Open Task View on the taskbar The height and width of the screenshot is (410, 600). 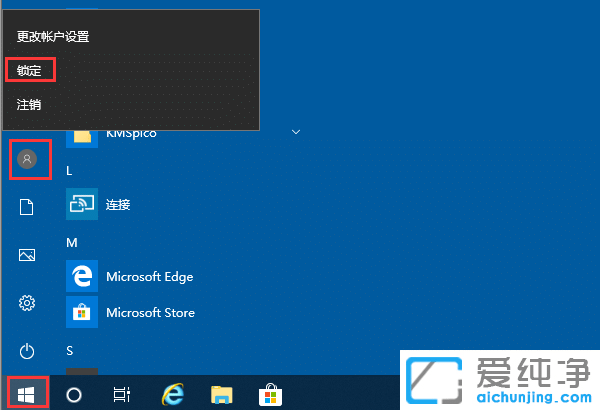(122, 395)
